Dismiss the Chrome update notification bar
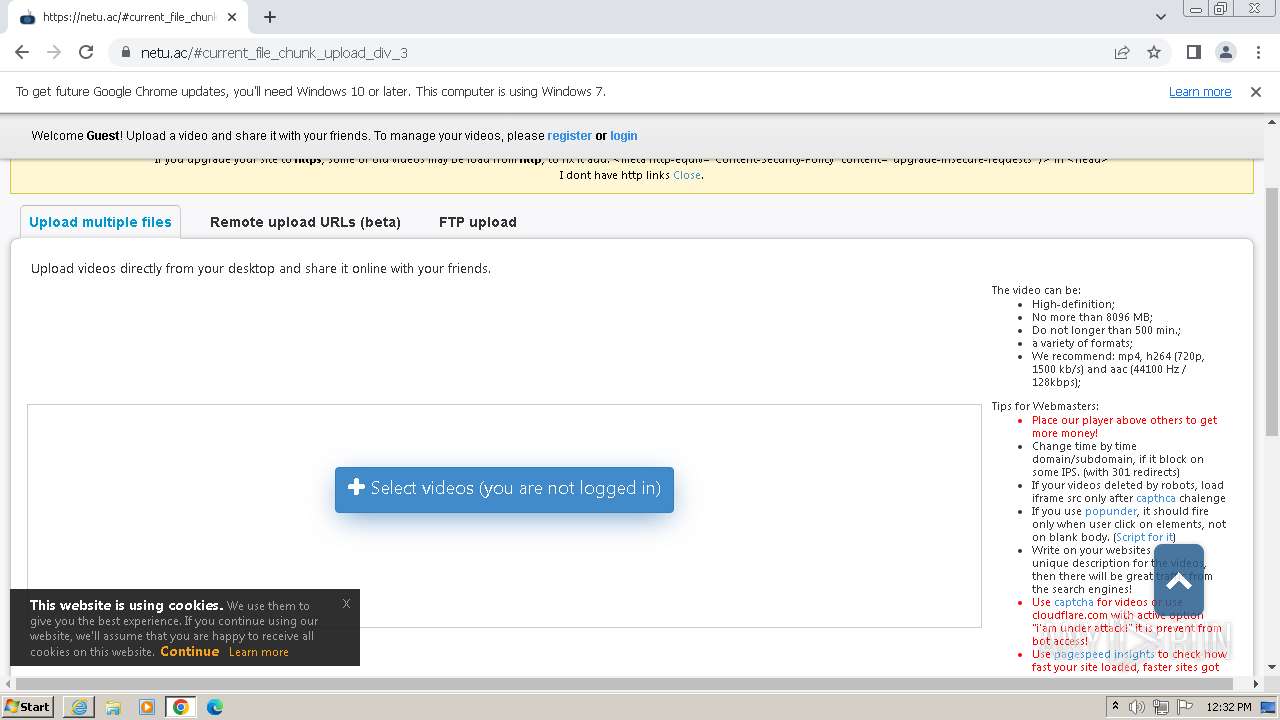Screen dimensions: 1280x720 (x=1256, y=92)
